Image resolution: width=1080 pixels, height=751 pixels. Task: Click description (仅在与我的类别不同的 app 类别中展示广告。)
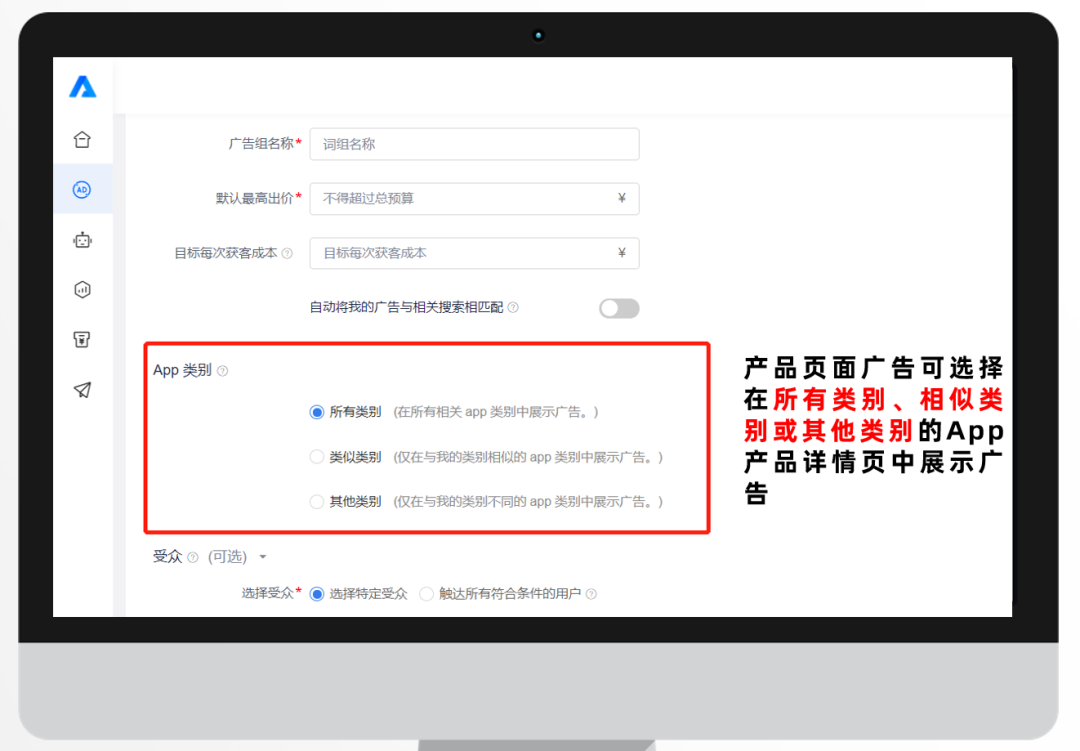pyautogui.click(x=528, y=502)
